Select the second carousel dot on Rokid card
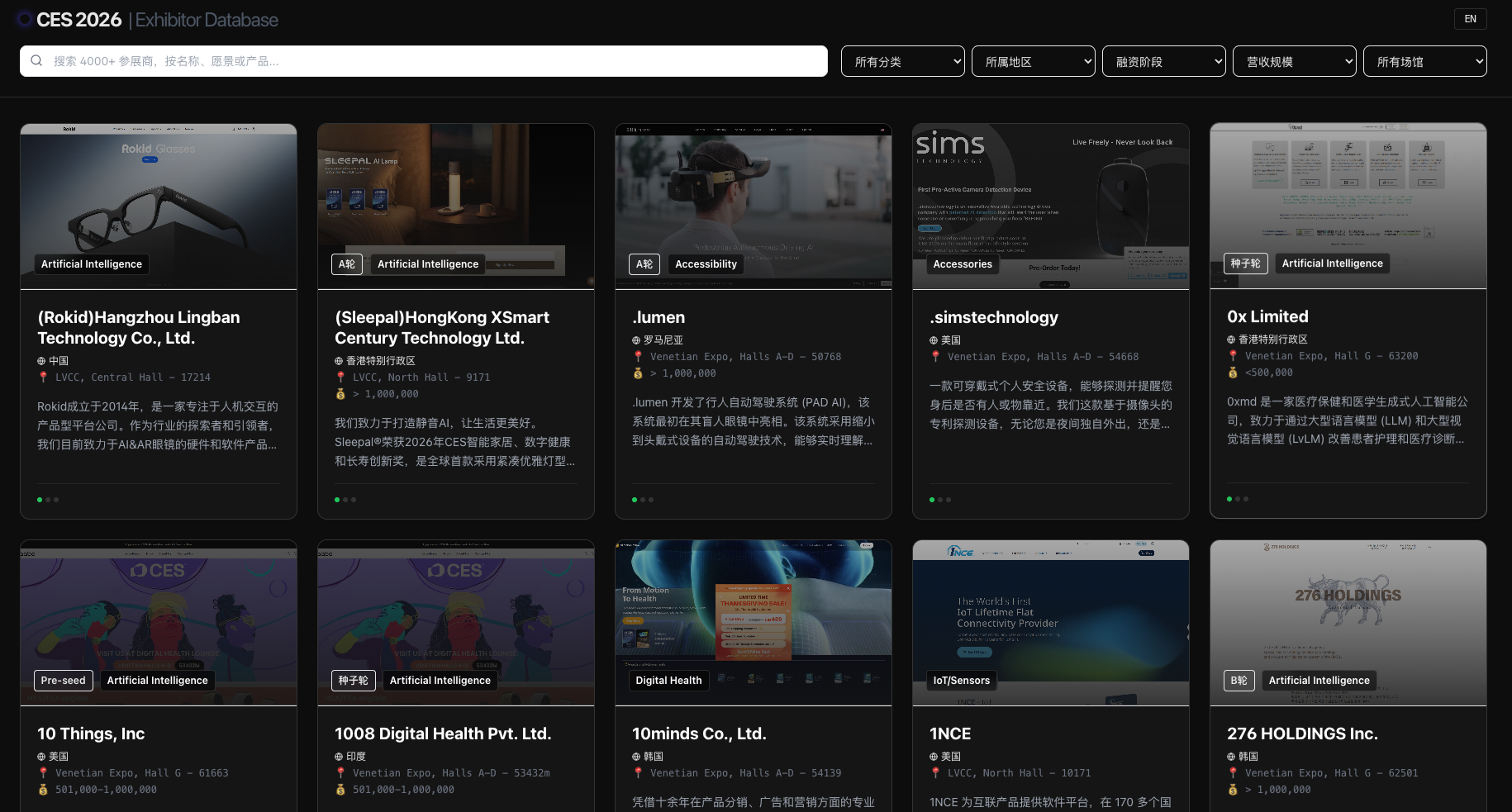This screenshot has width=1512, height=812. [48, 500]
